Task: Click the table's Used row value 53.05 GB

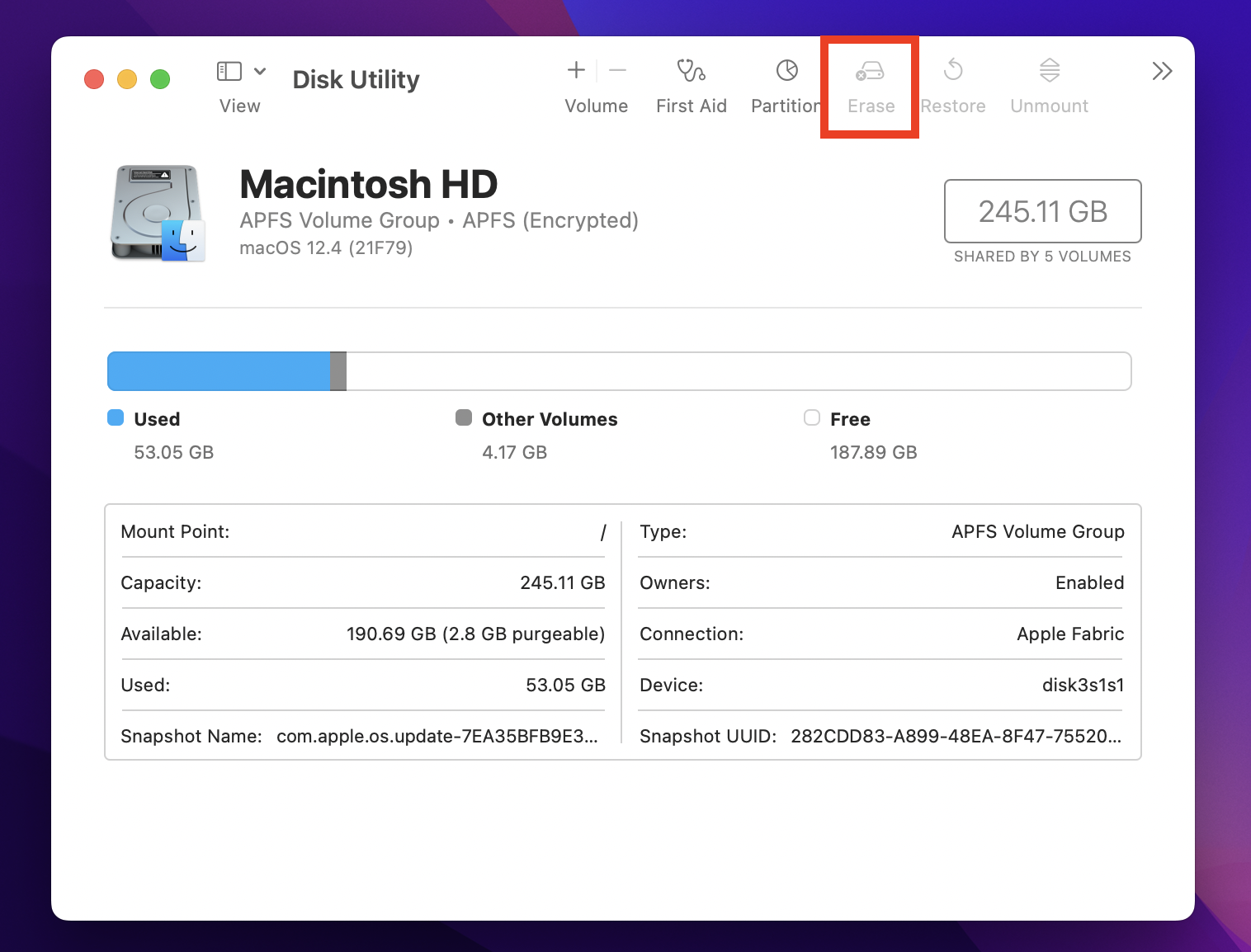Action: [565, 686]
